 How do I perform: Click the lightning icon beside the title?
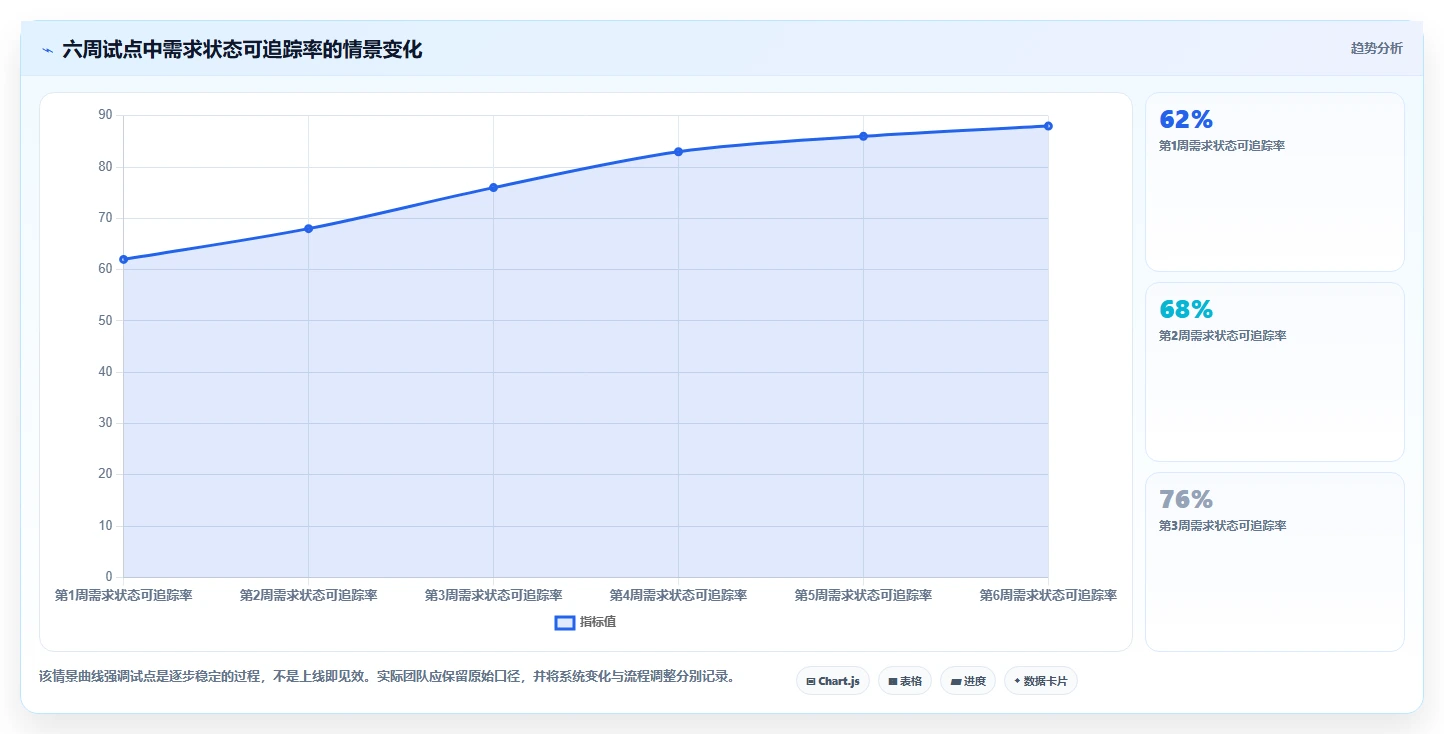click(x=47, y=49)
